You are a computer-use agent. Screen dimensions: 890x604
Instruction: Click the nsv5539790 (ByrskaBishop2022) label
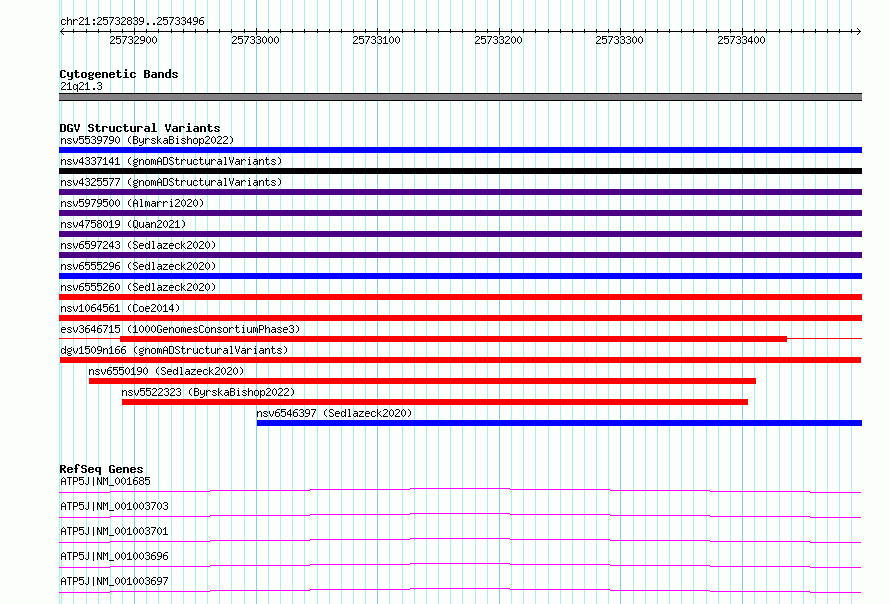(x=147, y=140)
